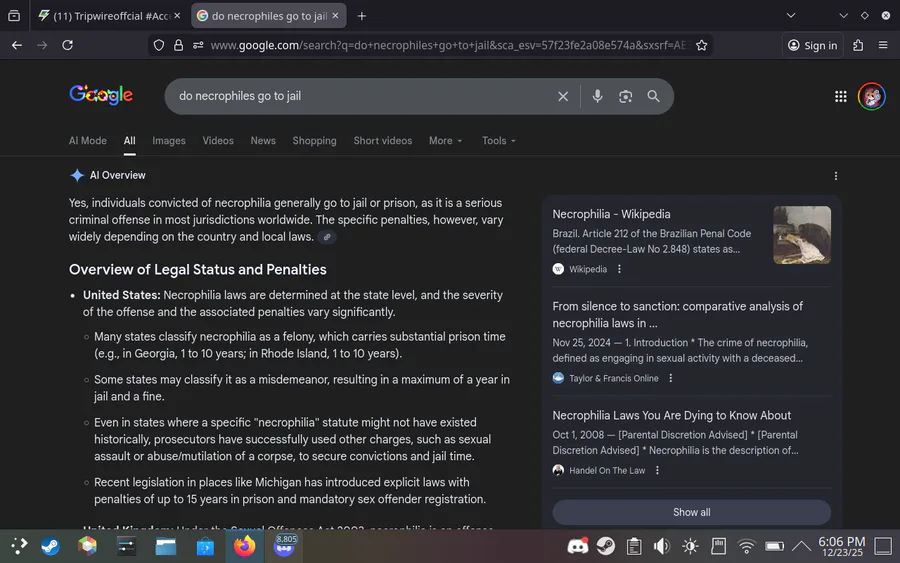Viewport: 900px width, 563px height.
Task: Switch to Shopping results
Action: coord(315,141)
